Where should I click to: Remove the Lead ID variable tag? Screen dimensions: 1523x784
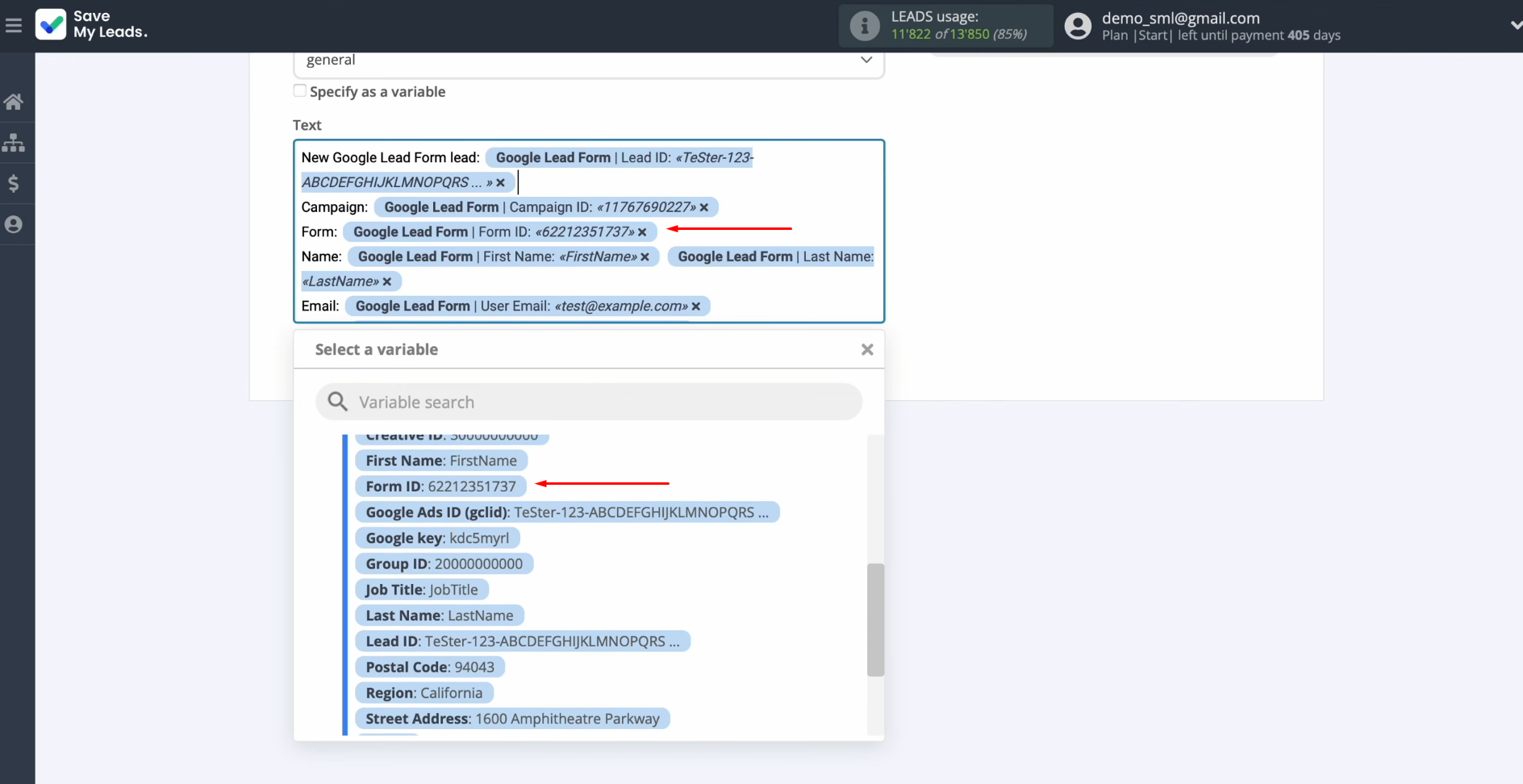click(x=500, y=183)
